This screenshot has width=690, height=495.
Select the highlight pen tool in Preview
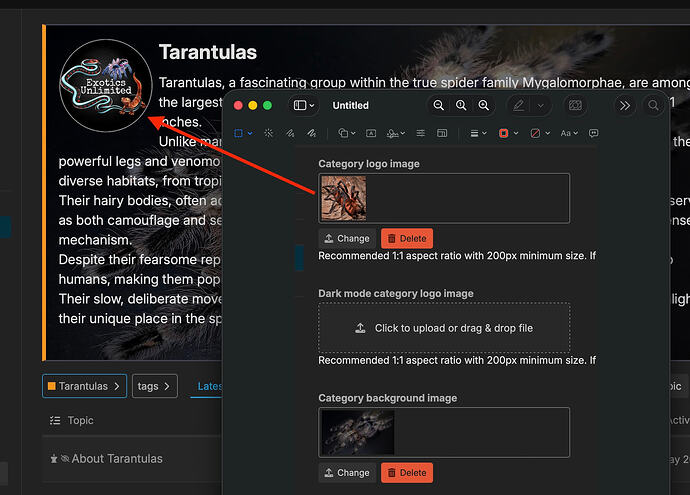pos(518,106)
